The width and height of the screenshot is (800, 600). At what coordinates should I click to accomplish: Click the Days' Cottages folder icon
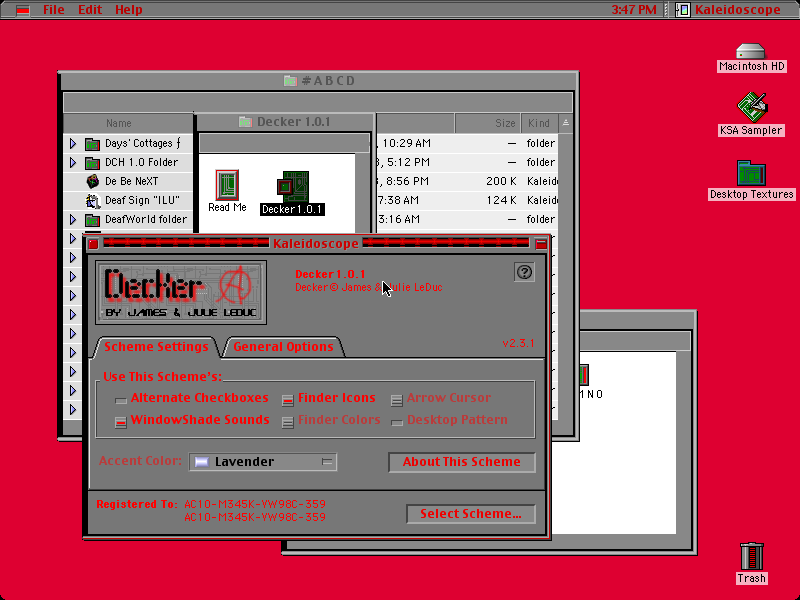click(92, 144)
